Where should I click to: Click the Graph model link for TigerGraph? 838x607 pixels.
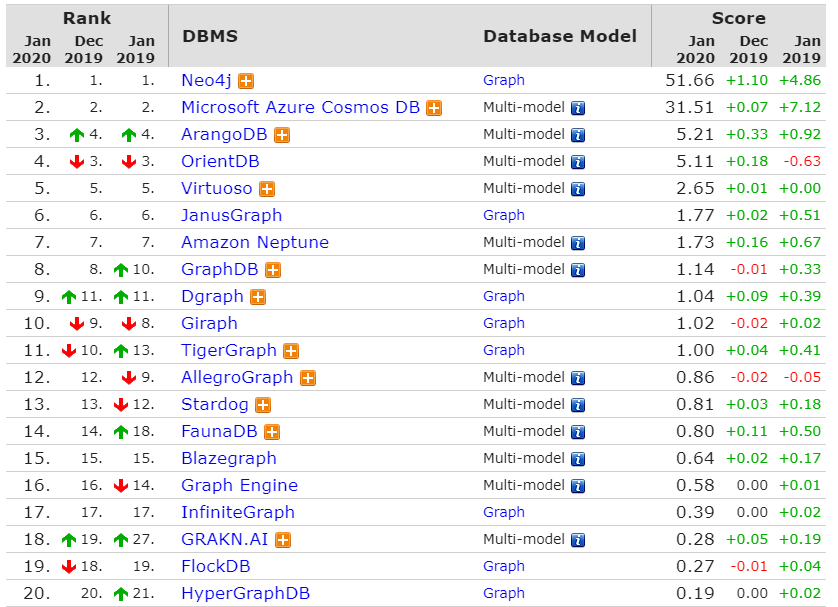(x=504, y=351)
